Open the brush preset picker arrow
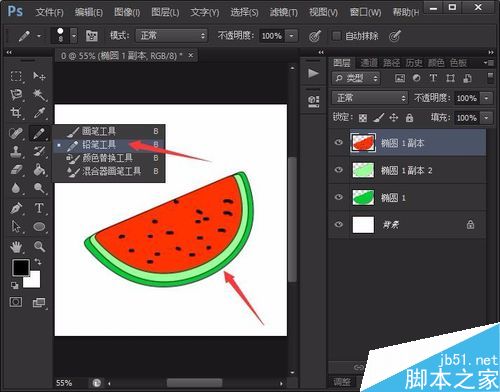Viewport: 500px width, 392px height. 74,35
